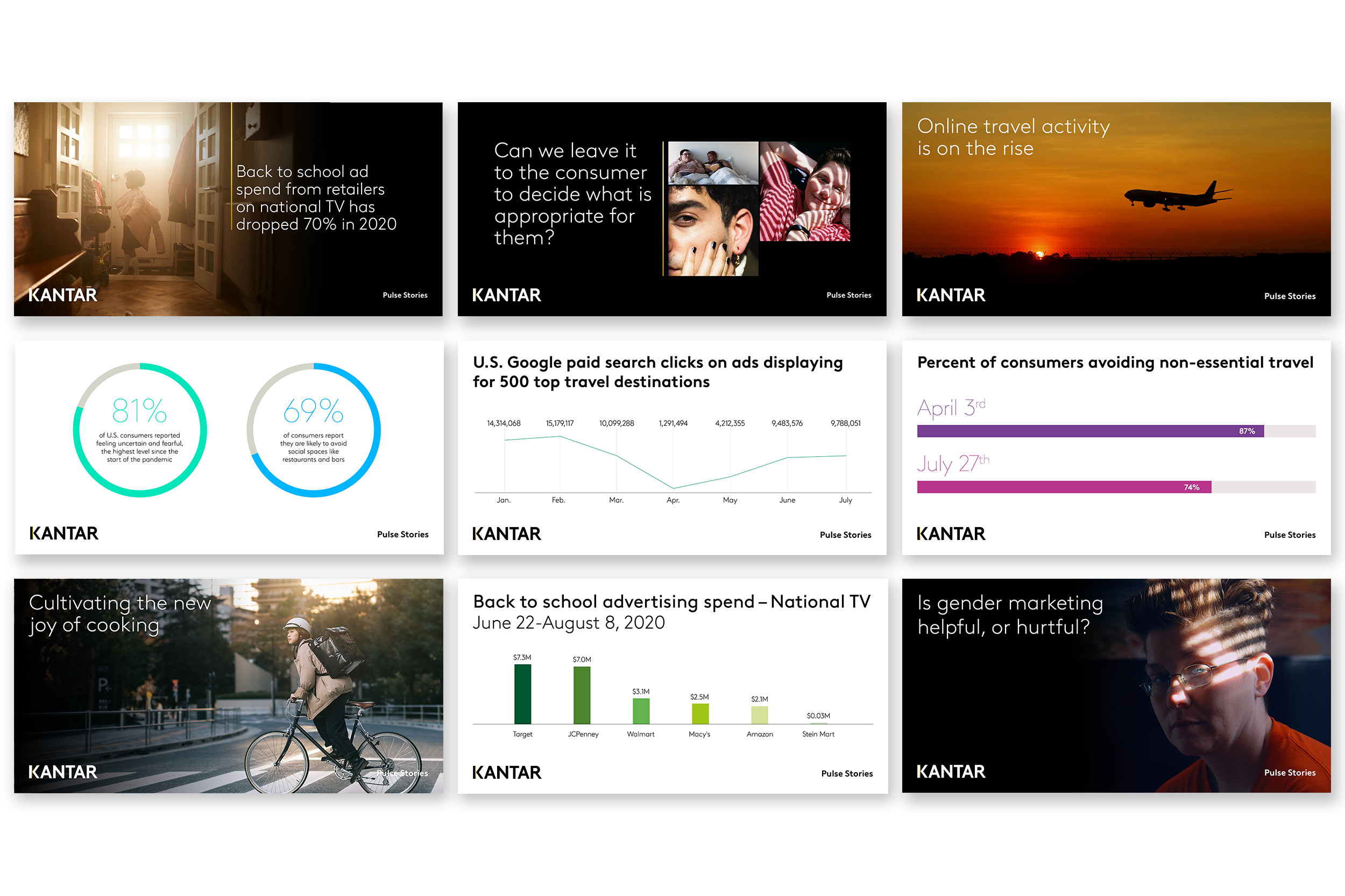This screenshot has height=896, width=1345.
Task: Click the Target $7.3M dark green bar
Action: tap(522, 694)
